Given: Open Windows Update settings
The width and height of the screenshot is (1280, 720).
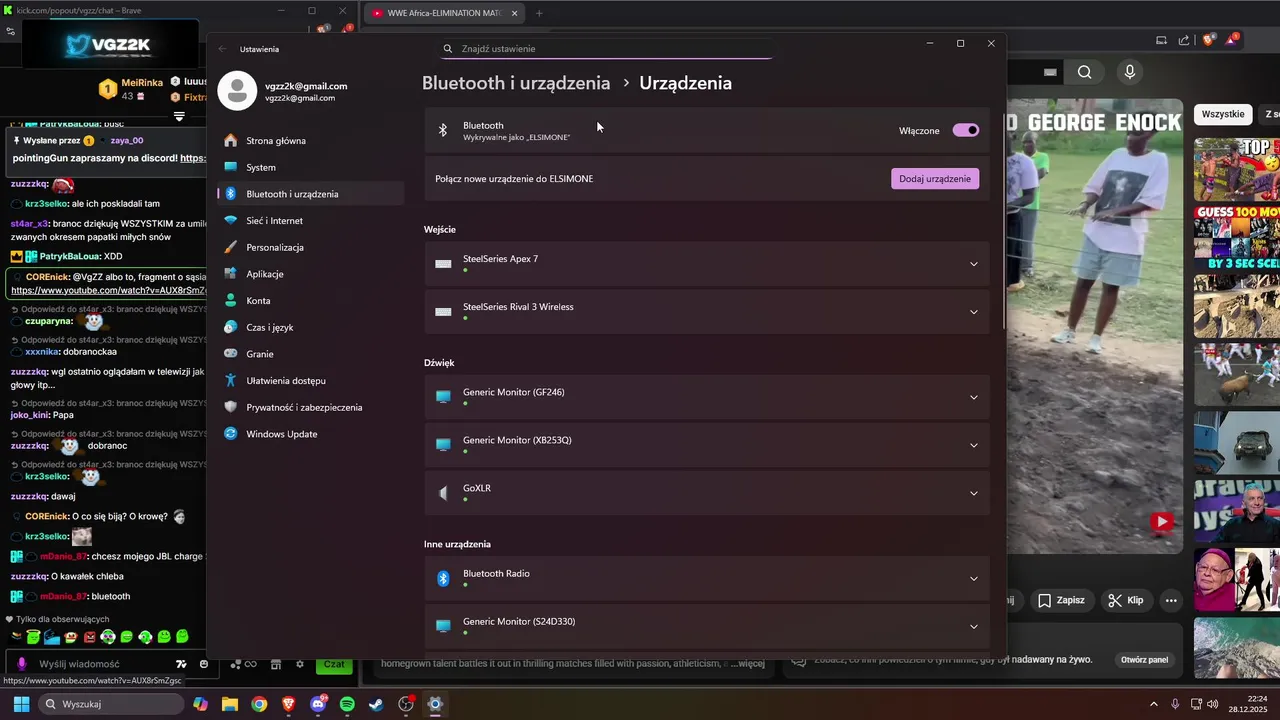Looking at the screenshot, I should coord(310,434).
